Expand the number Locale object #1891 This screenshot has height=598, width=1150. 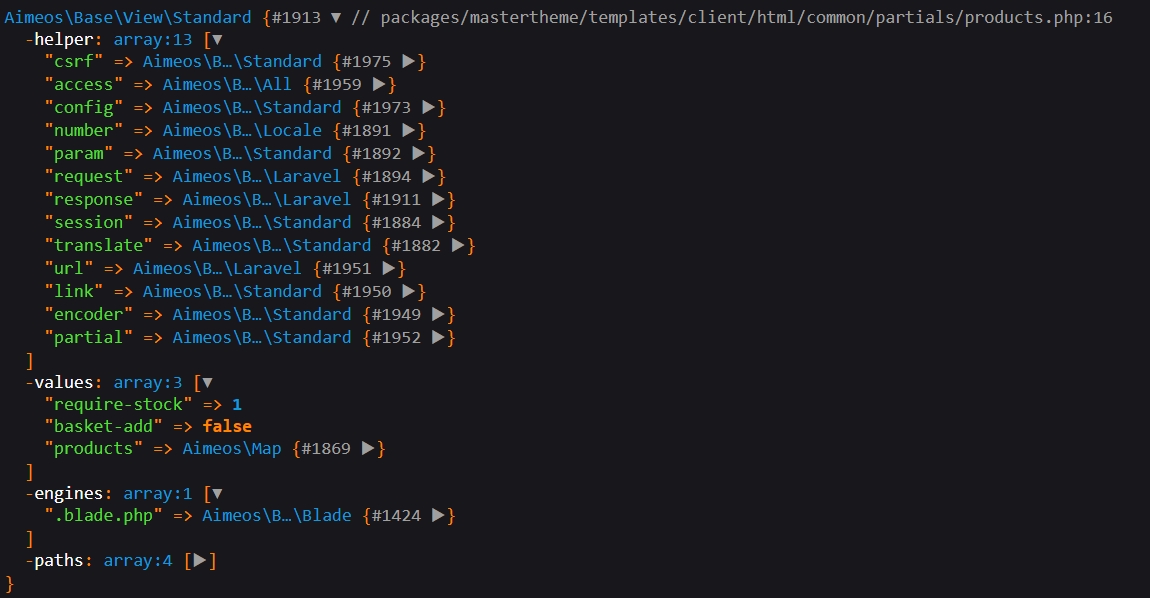[x=409, y=131]
